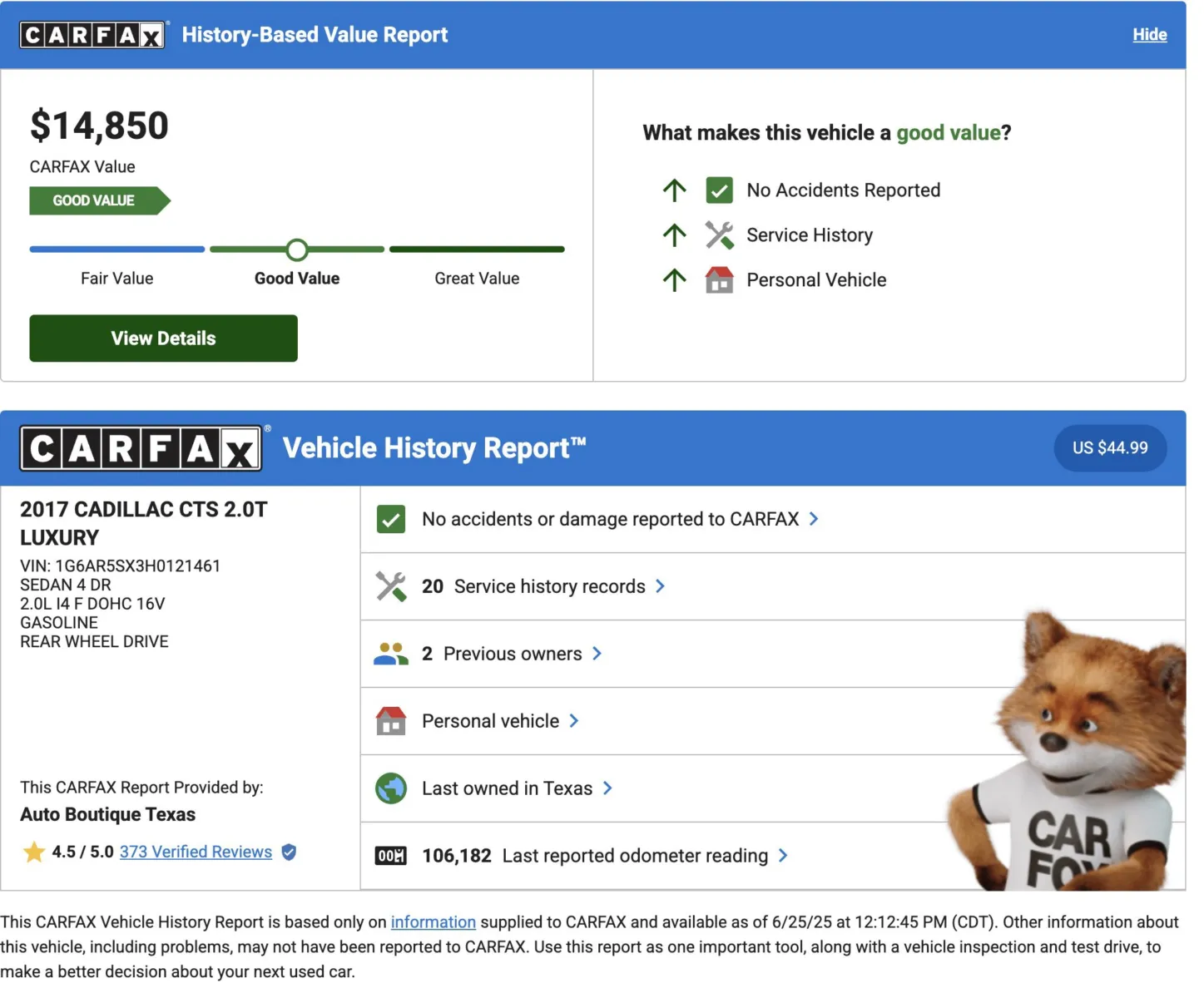Image resolution: width=1204 pixels, height=998 pixels.
Task: Click the blue Fair Value bar segment
Action: [x=117, y=249]
